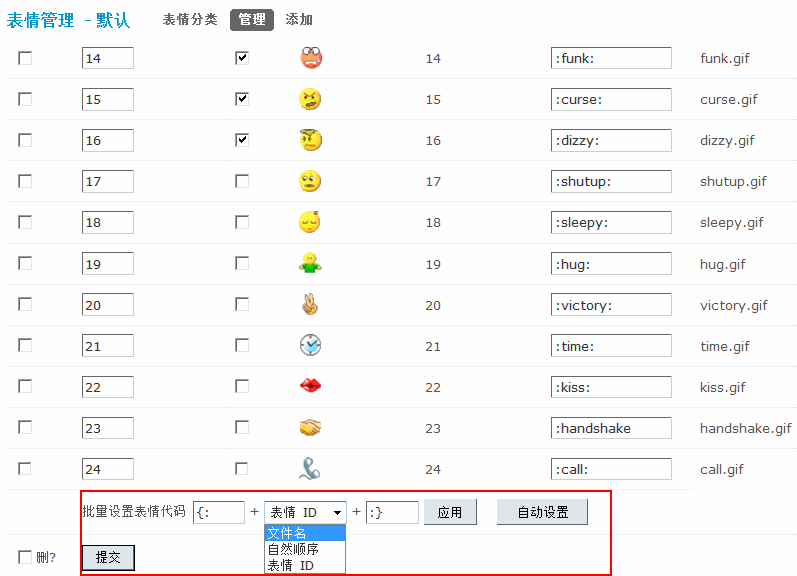797x576 pixels.
Task: Click the order field containing 20
Action: tap(108, 305)
